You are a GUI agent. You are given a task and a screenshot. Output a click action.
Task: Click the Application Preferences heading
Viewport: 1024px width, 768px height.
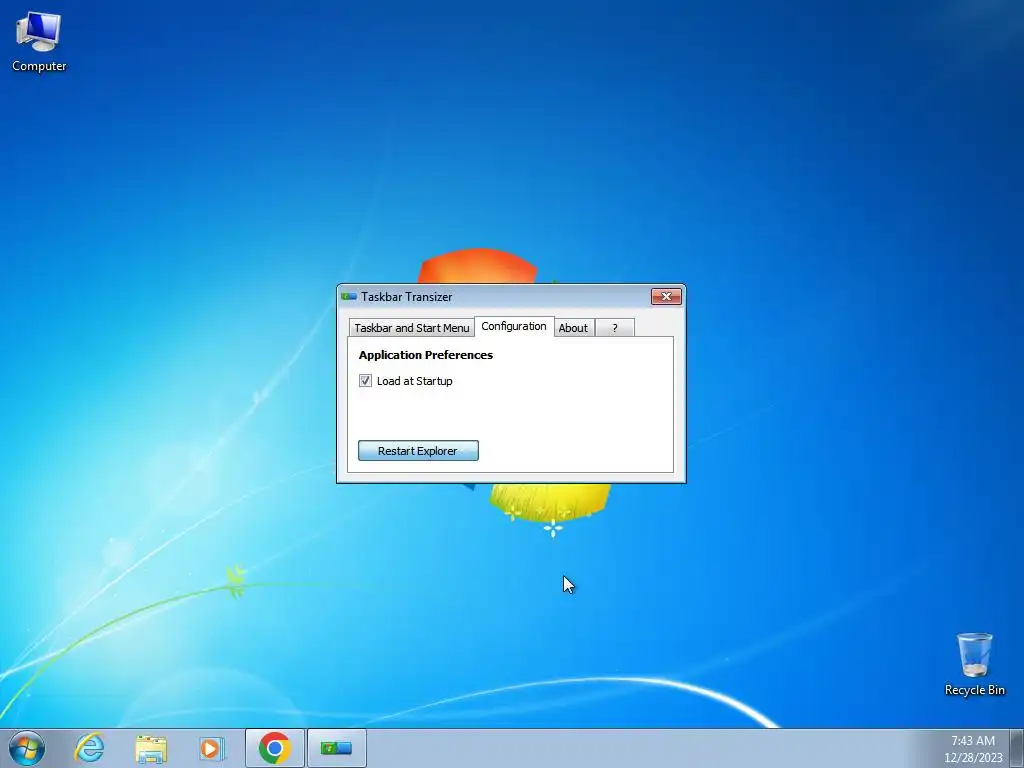click(x=426, y=355)
